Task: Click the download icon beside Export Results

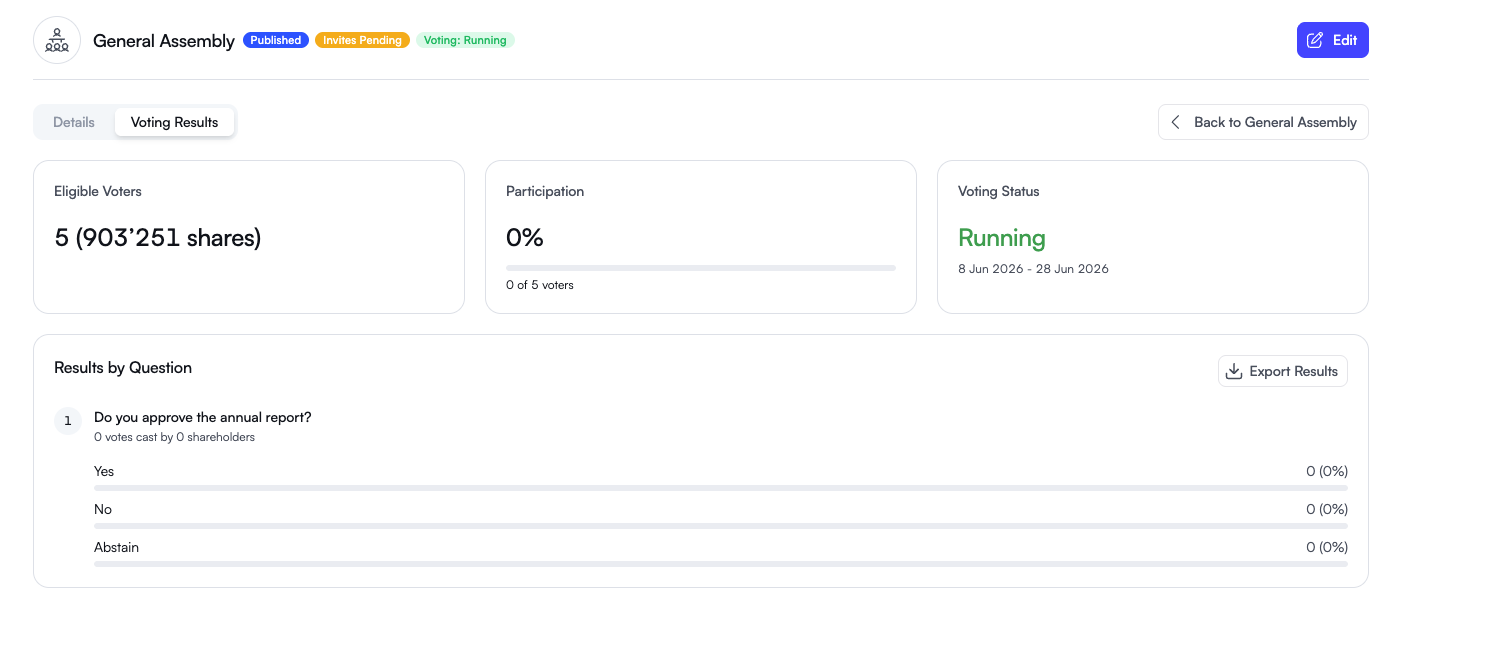Action: (1234, 371)
